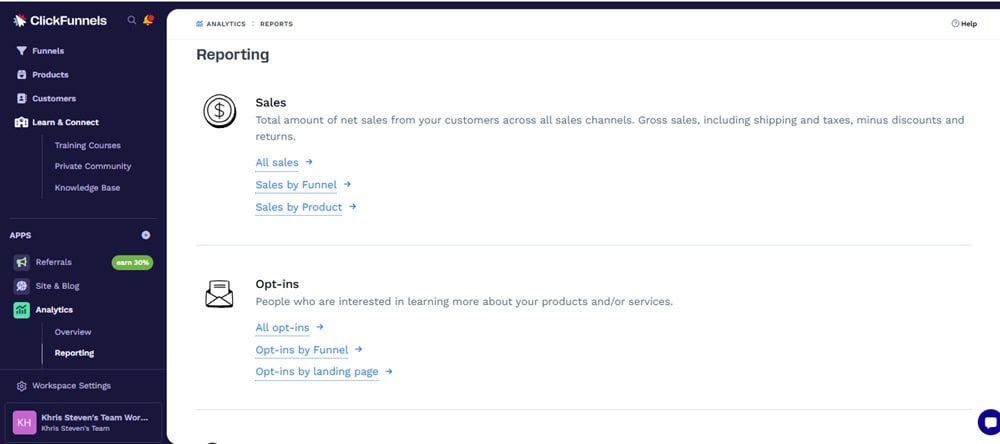Click the Products box icon
1000x444 pixels.
tap(22, 75)
